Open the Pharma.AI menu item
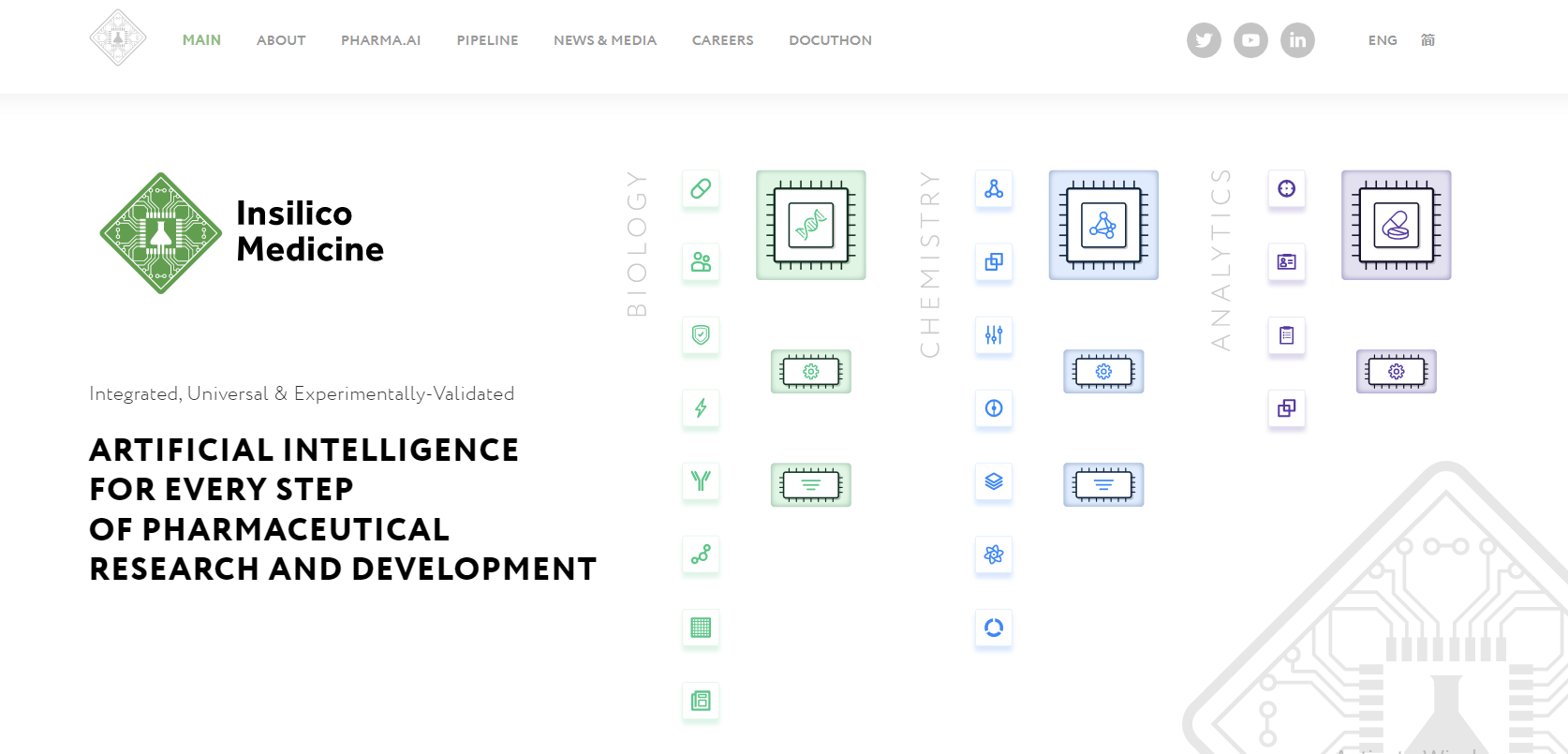1568x754 pixels. point(380,40)
